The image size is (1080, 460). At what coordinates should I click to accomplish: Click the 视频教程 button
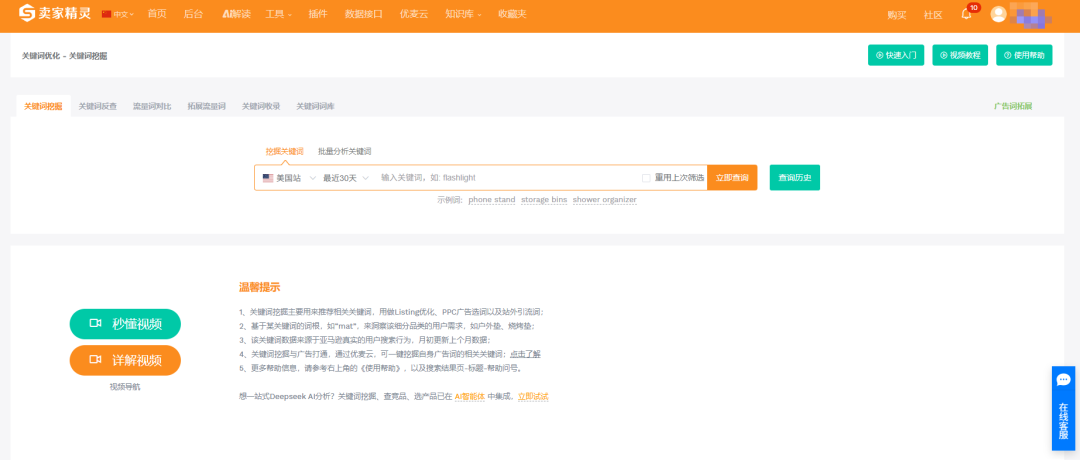point(960,55)
